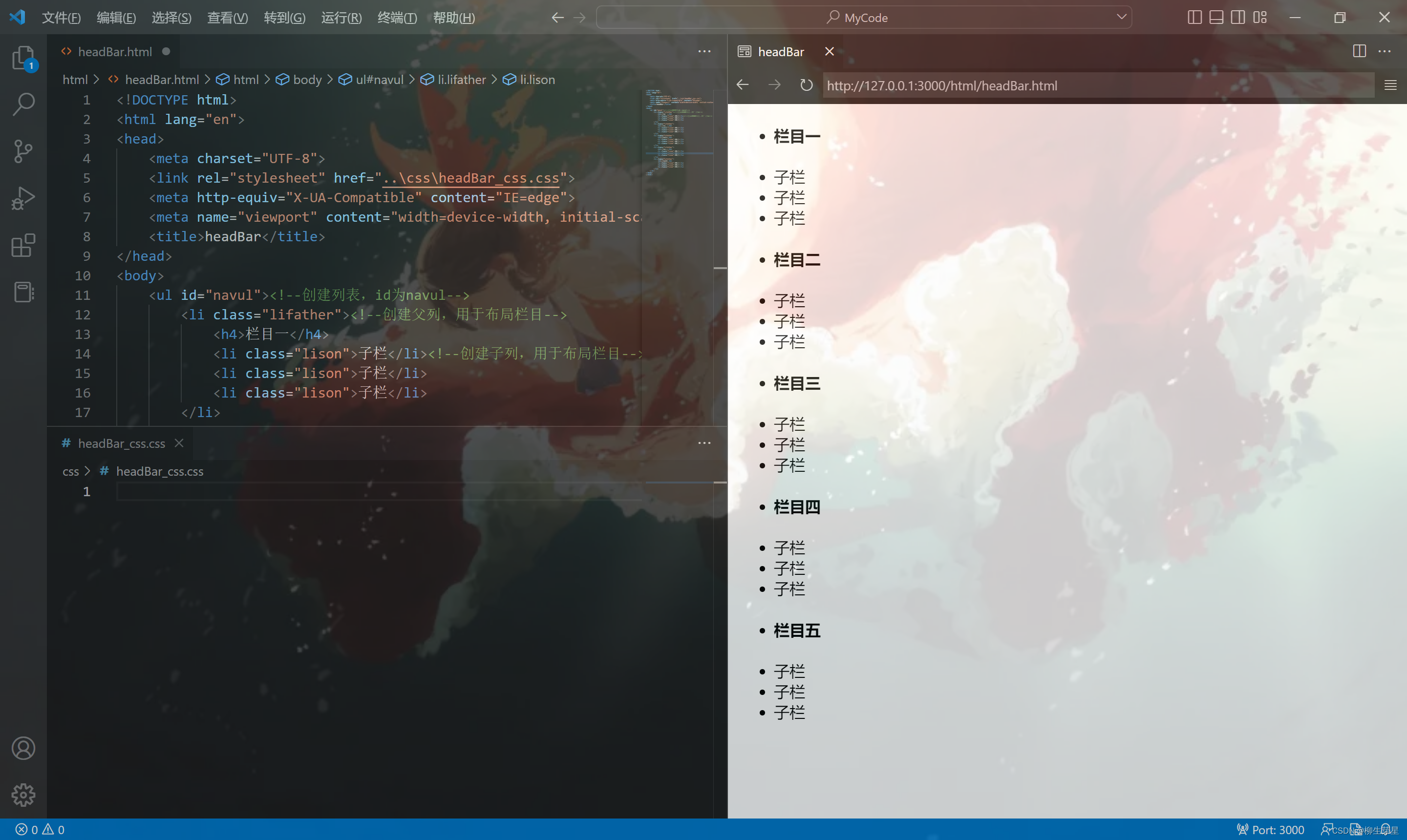
Task: Open the notebook-style icon below Extensions
Action: point(23,292)
